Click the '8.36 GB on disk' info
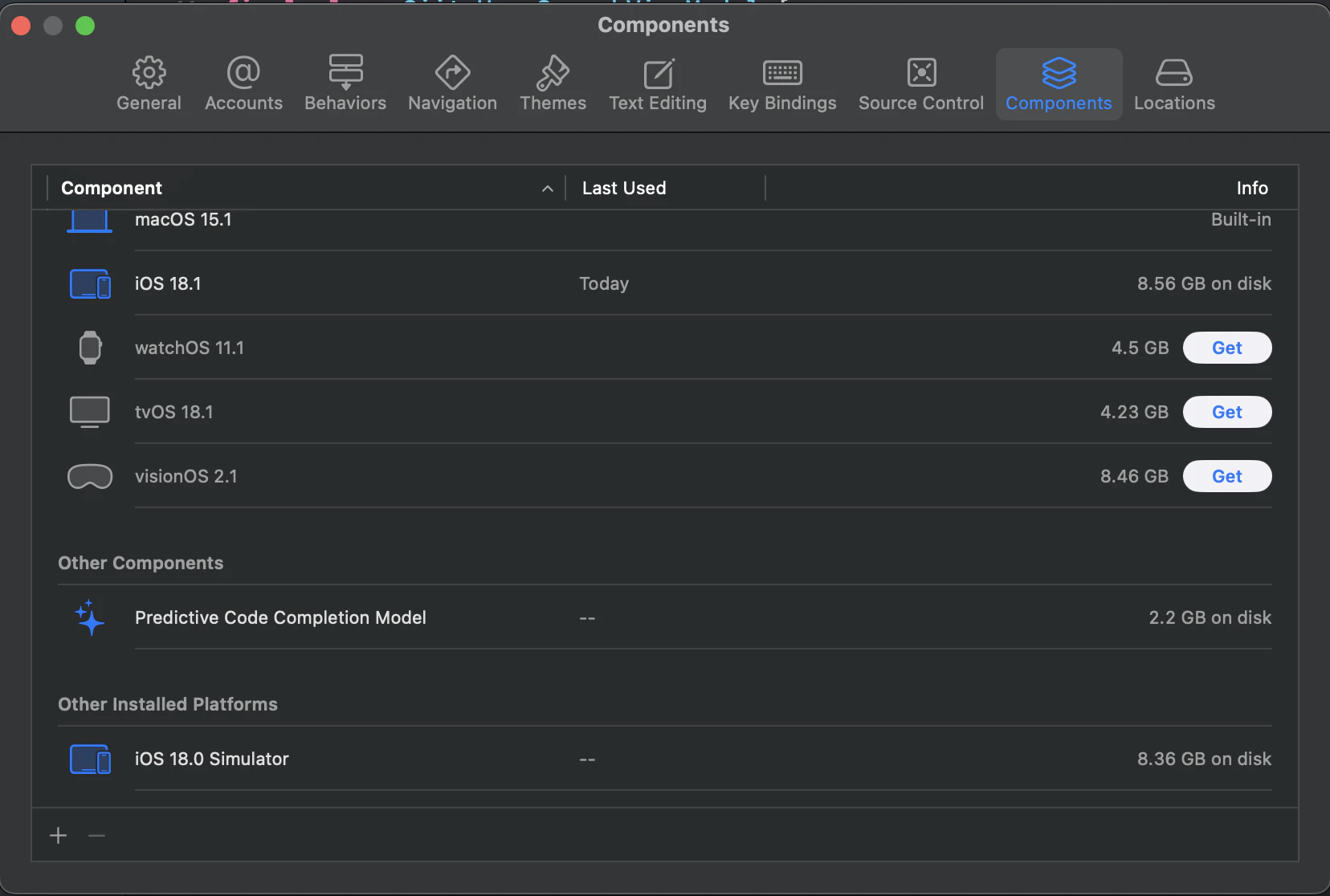The image size is (1330, 896). pos(1204,759)
